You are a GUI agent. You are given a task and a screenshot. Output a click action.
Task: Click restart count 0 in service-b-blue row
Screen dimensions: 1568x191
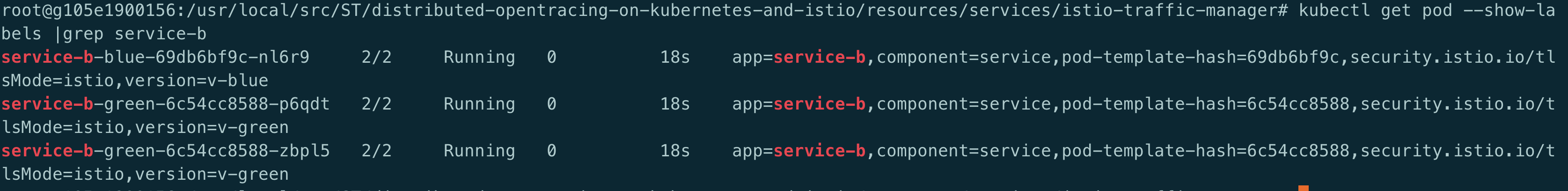pyautogui.click(x=551, y=57)
